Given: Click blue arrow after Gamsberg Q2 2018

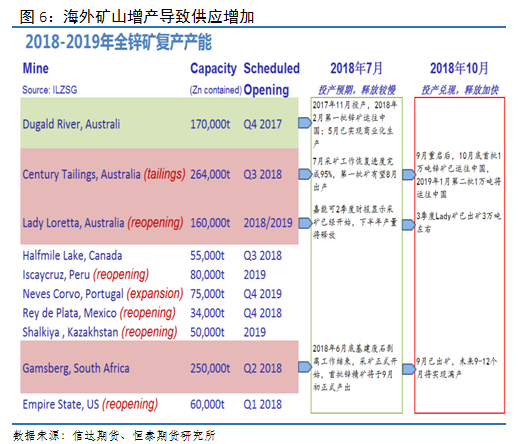Looking at the screenshot, I should [x=305, y=367].
